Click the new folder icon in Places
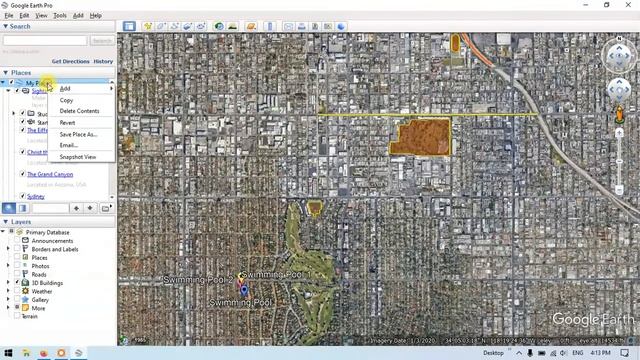 tap(106, 208)
